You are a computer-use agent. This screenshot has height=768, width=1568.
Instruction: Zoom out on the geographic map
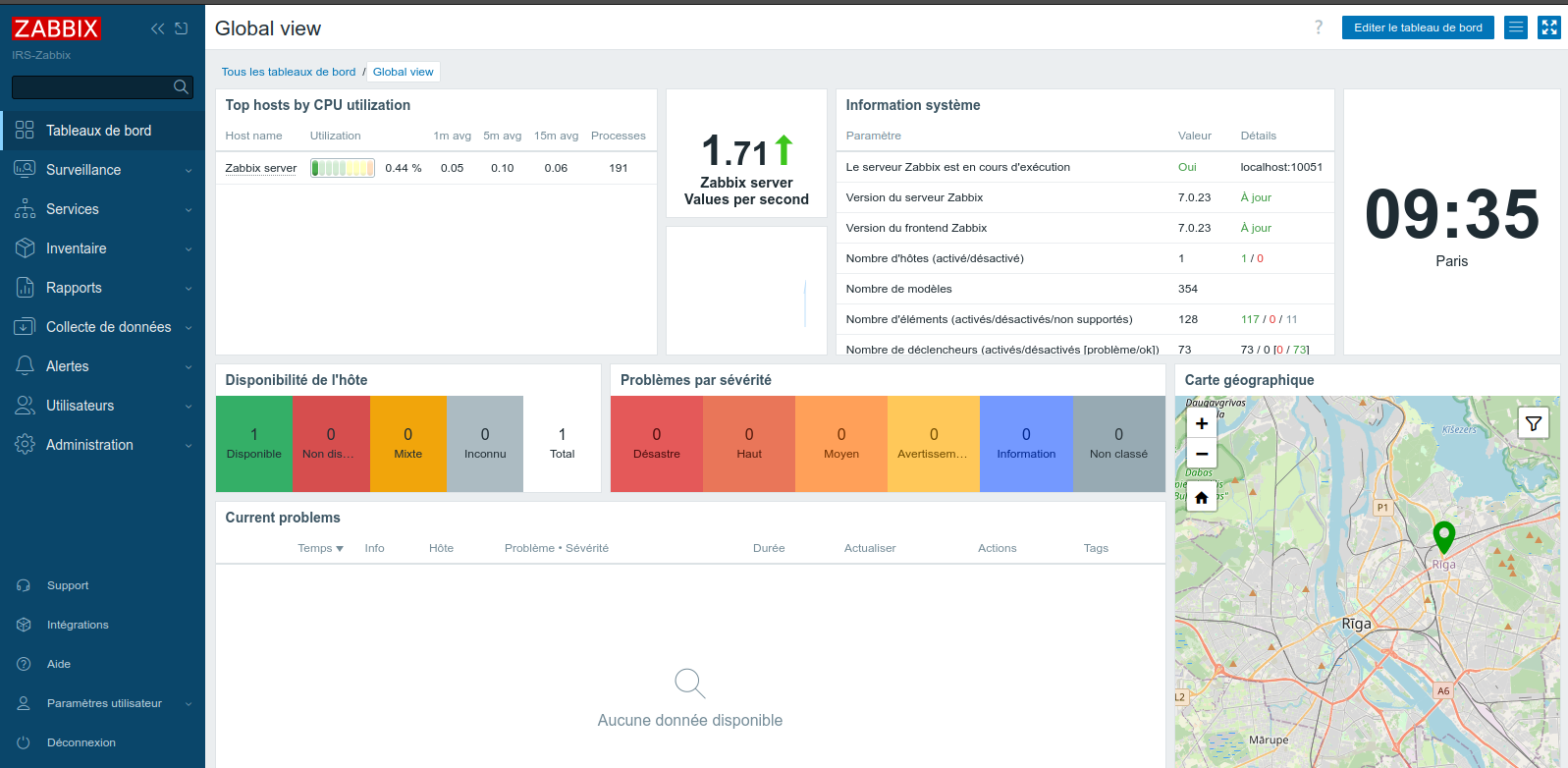1202,454
